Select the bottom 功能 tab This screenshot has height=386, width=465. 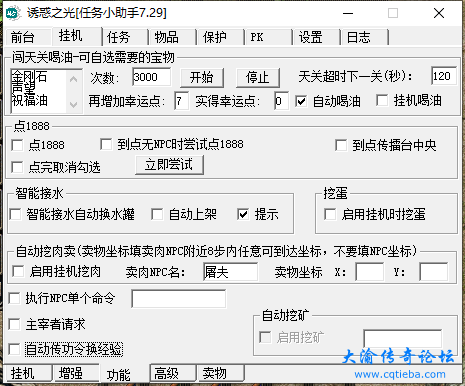(124, 374)
